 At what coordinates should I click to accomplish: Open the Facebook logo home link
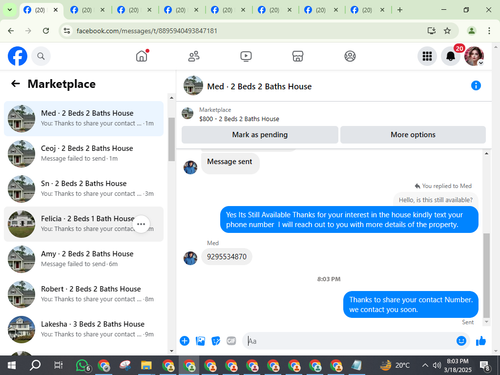pyautogui.click(x=17, y=56)
